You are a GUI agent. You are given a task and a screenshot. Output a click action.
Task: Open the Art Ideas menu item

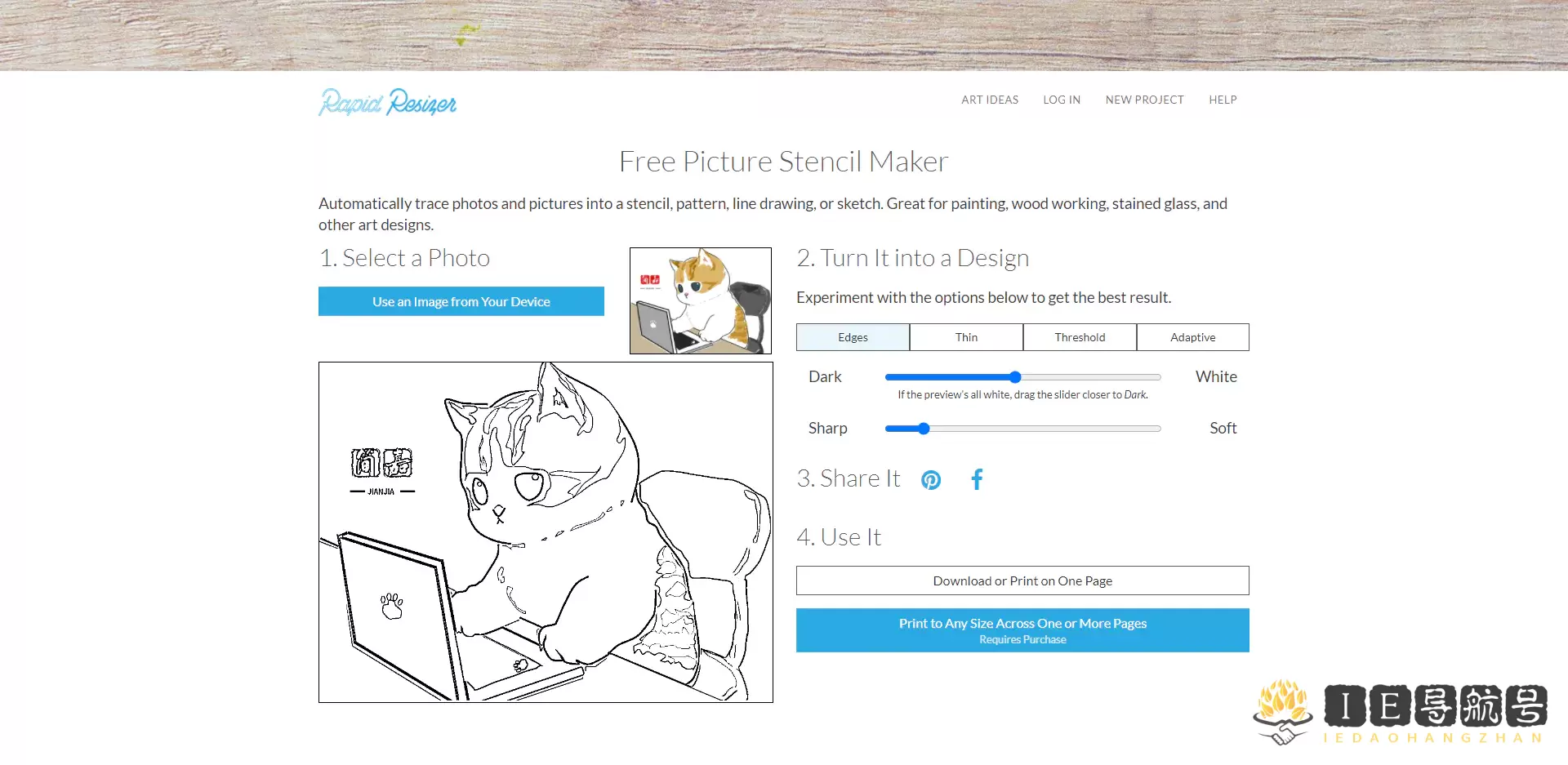tap(989, 100)
